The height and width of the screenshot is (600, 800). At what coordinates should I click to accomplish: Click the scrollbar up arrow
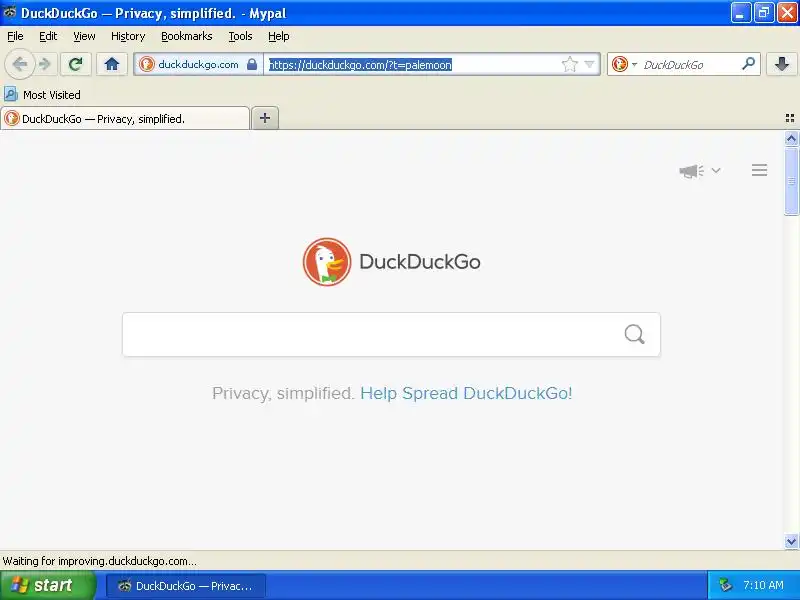(791, 138)
